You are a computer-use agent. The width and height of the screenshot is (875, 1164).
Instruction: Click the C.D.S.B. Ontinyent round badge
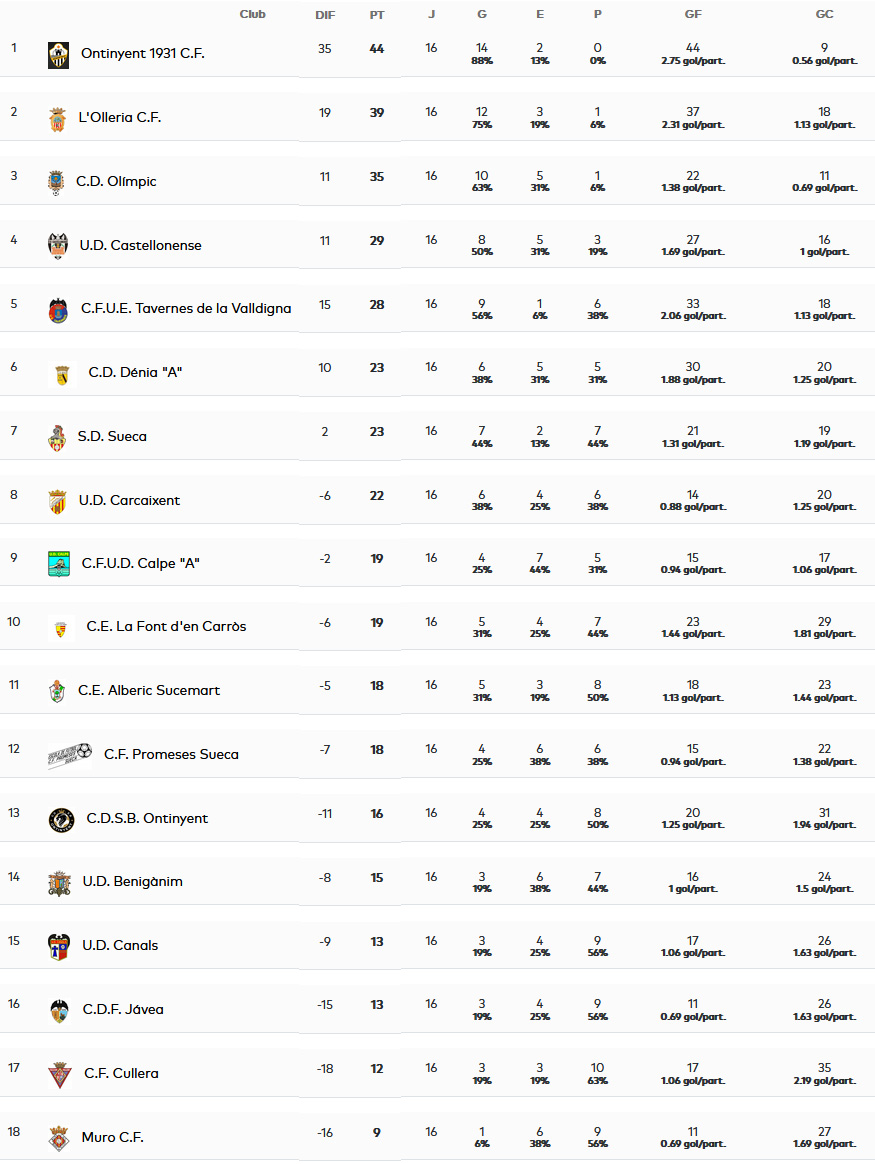click(61, 819)
